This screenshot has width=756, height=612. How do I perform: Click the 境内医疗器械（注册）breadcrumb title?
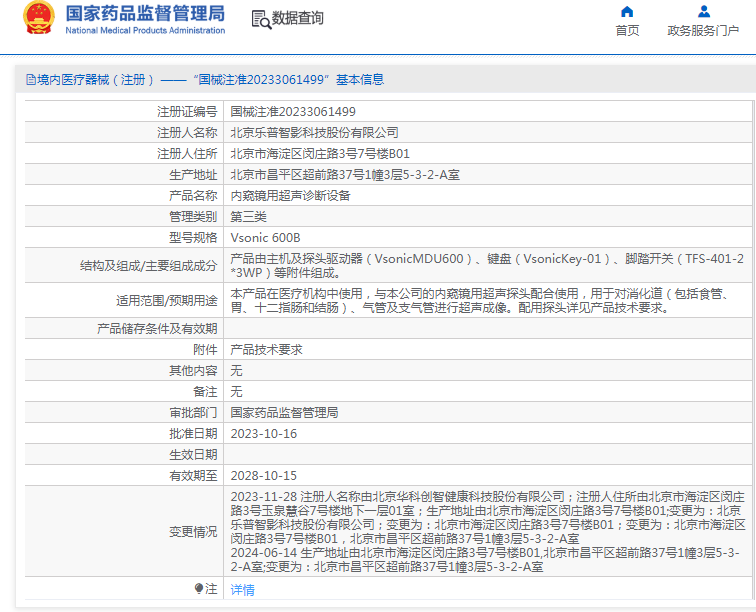pyautogui.click(x=95, y=80)
